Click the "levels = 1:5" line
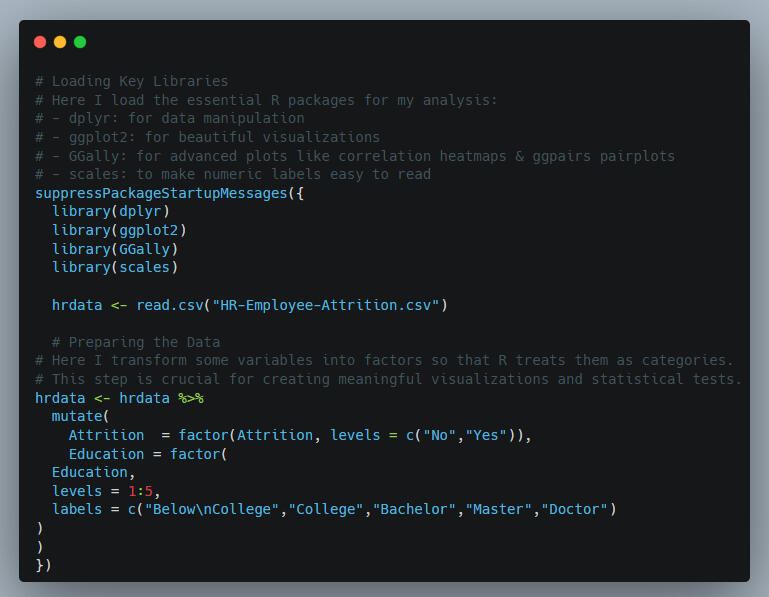The image size is (769, 597). coord(106,491)
